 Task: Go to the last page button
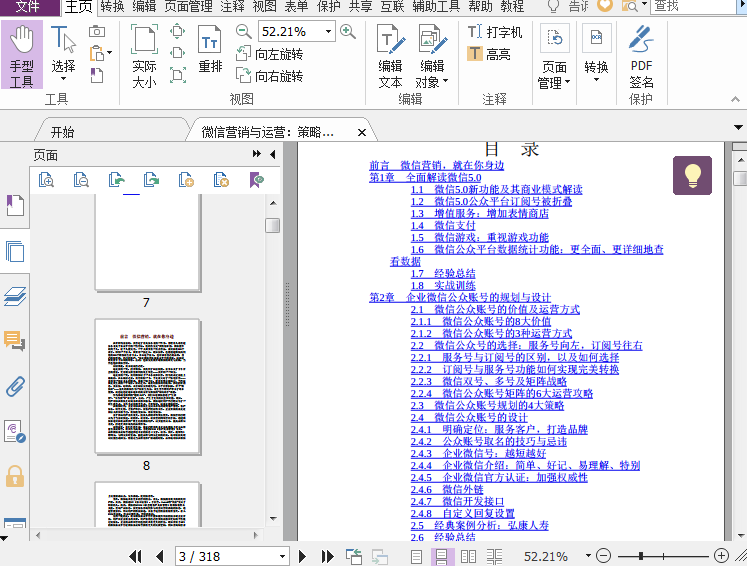coord(327,556)
